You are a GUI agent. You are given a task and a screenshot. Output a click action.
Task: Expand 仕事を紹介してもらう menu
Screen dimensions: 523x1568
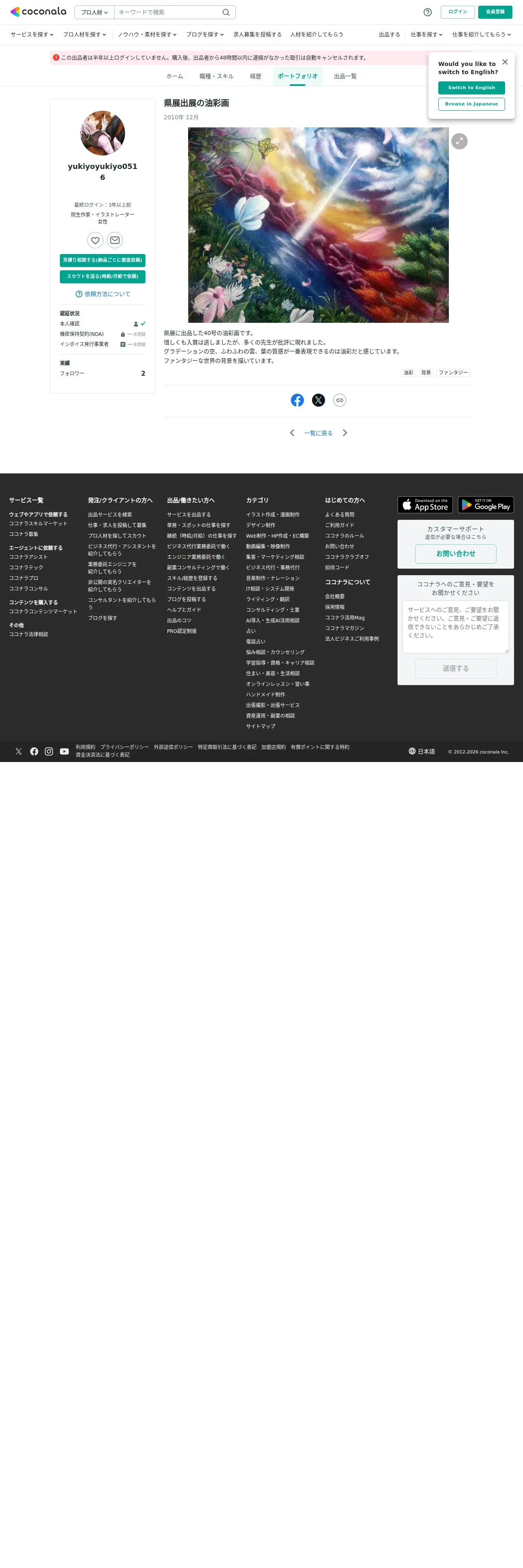(481, 35)
